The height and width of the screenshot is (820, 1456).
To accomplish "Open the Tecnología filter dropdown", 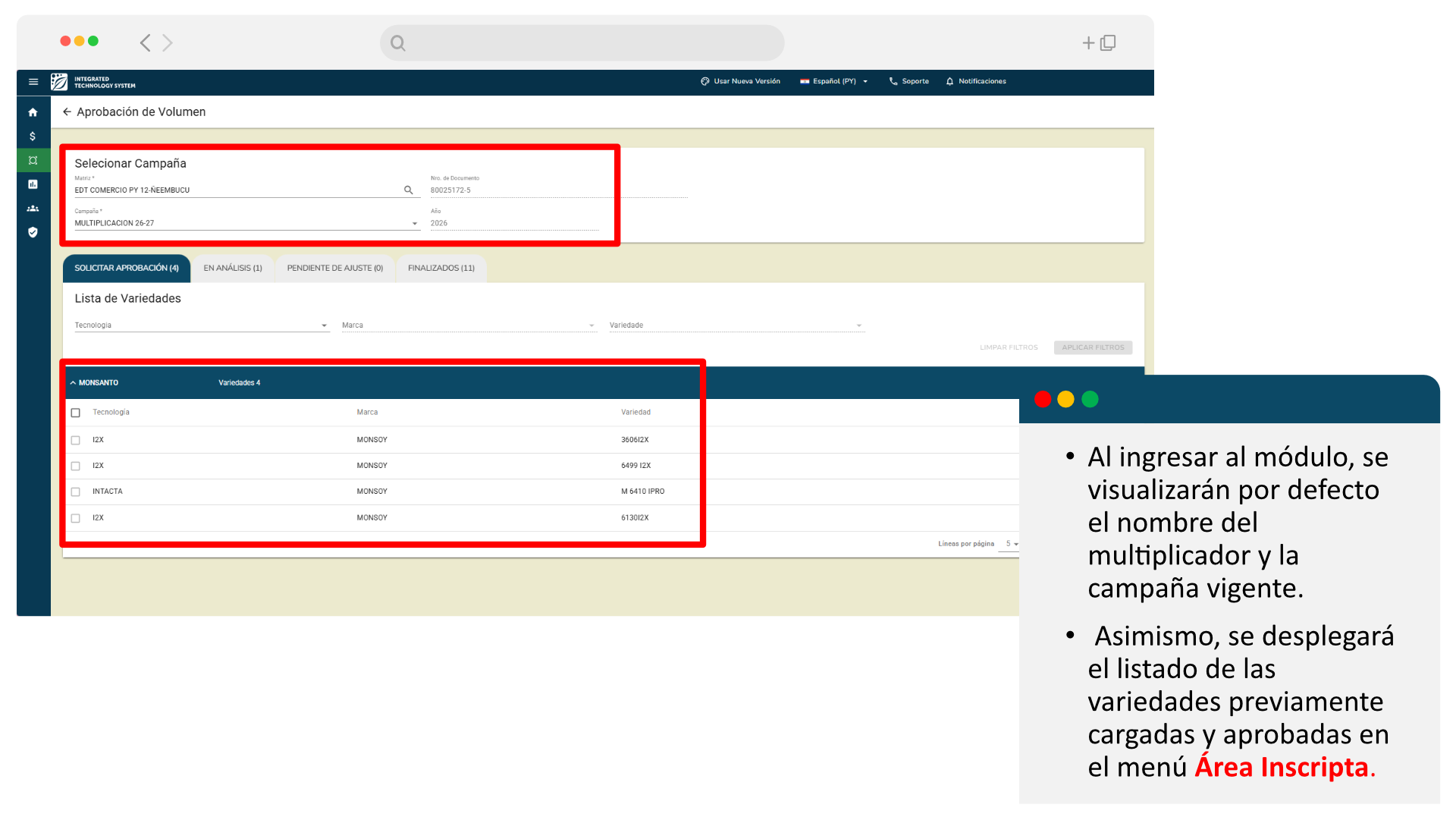I will [202, 325].
